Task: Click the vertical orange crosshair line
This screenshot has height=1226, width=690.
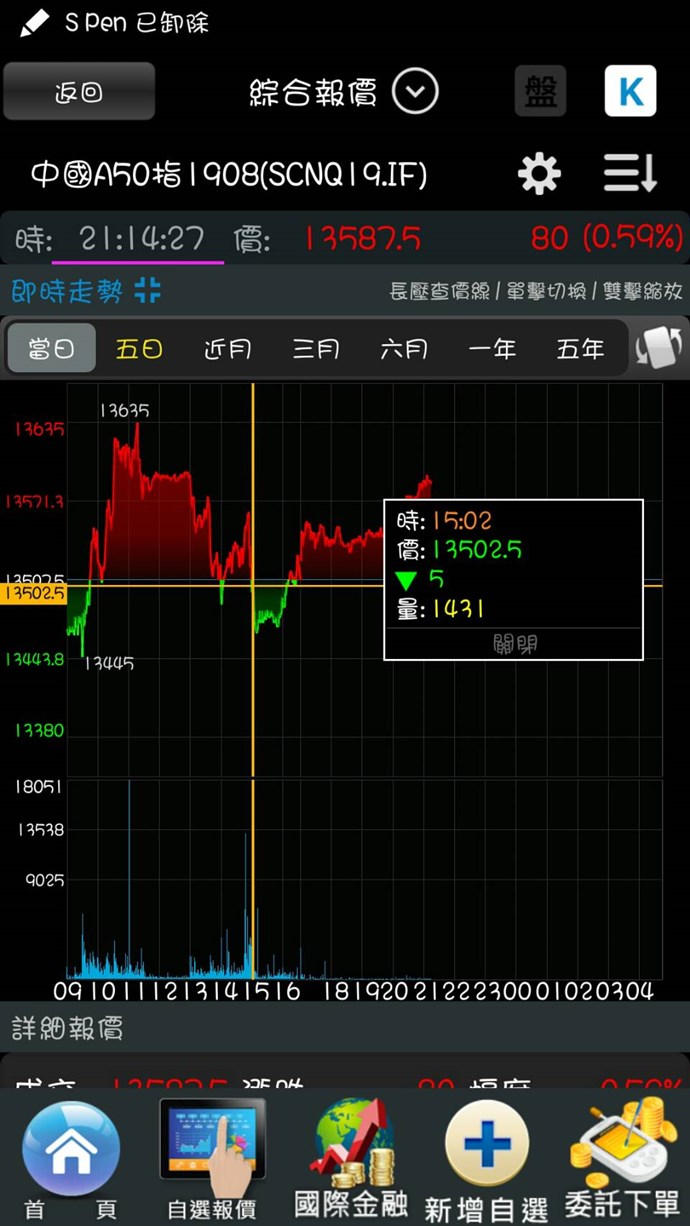Action: 253,700
